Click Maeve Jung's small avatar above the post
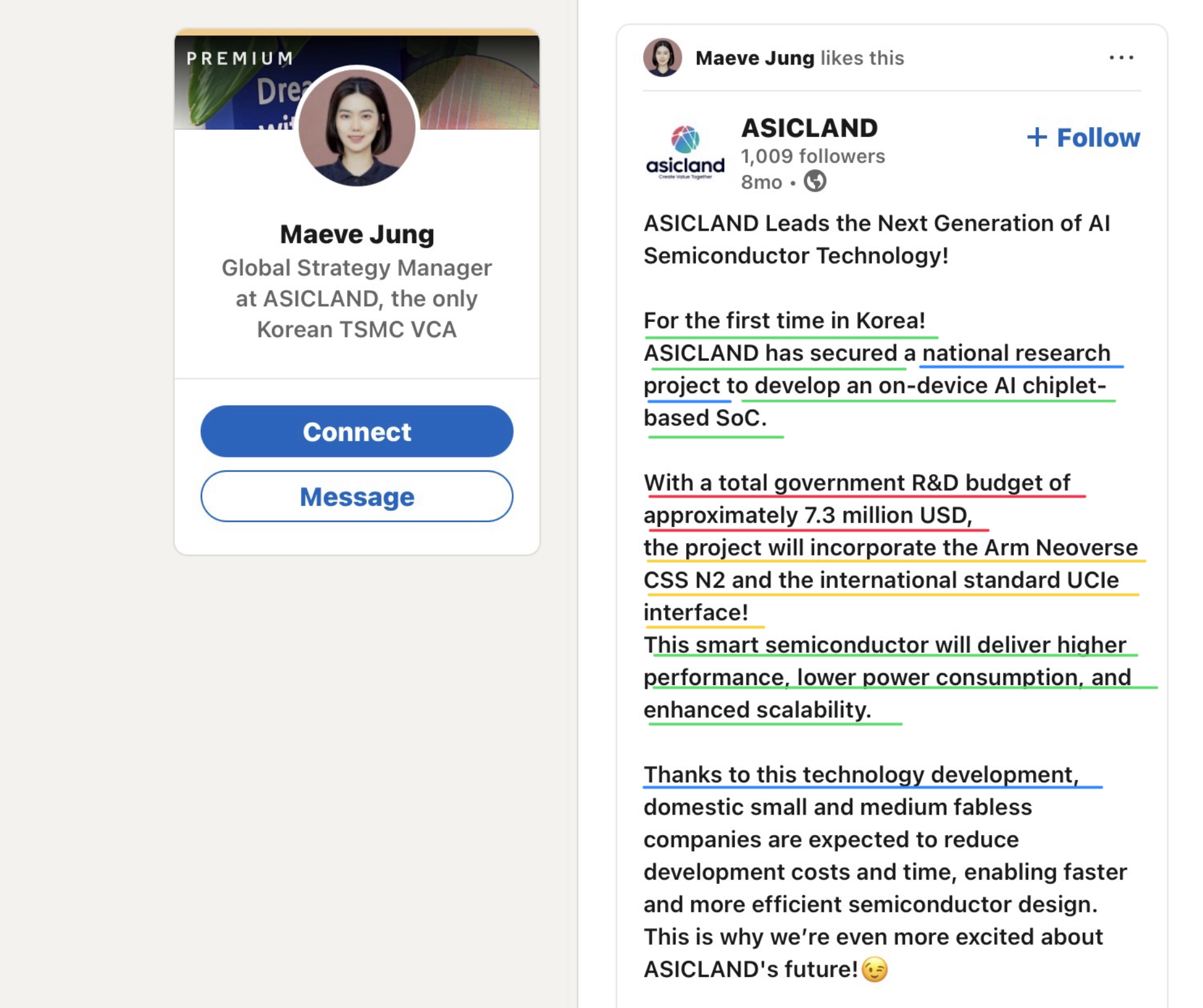This screenshot has width=1203, height=1008. pos(663,58)
